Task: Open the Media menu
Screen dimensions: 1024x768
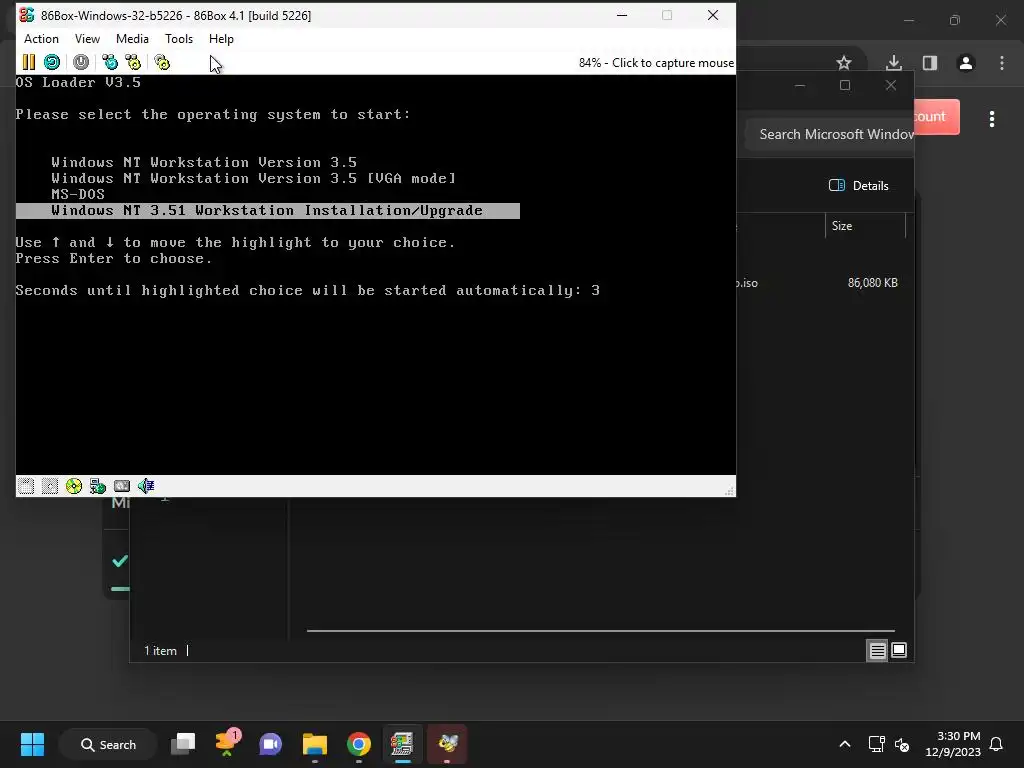Action: tap(132, 39)
